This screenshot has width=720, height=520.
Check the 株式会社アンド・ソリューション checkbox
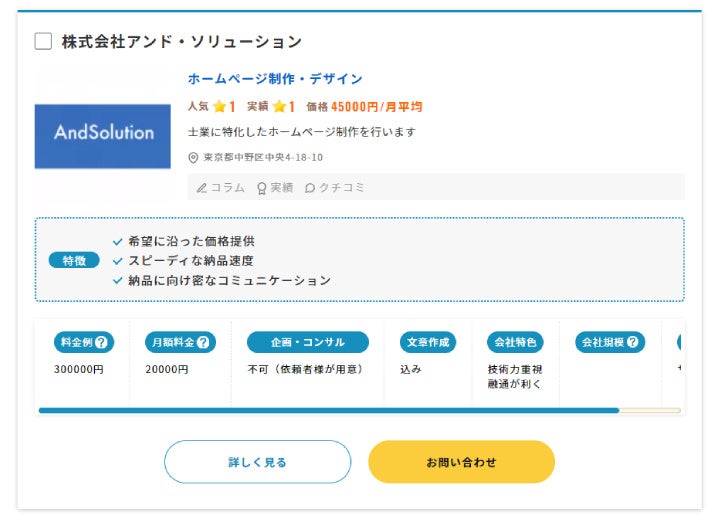(43, 41)
